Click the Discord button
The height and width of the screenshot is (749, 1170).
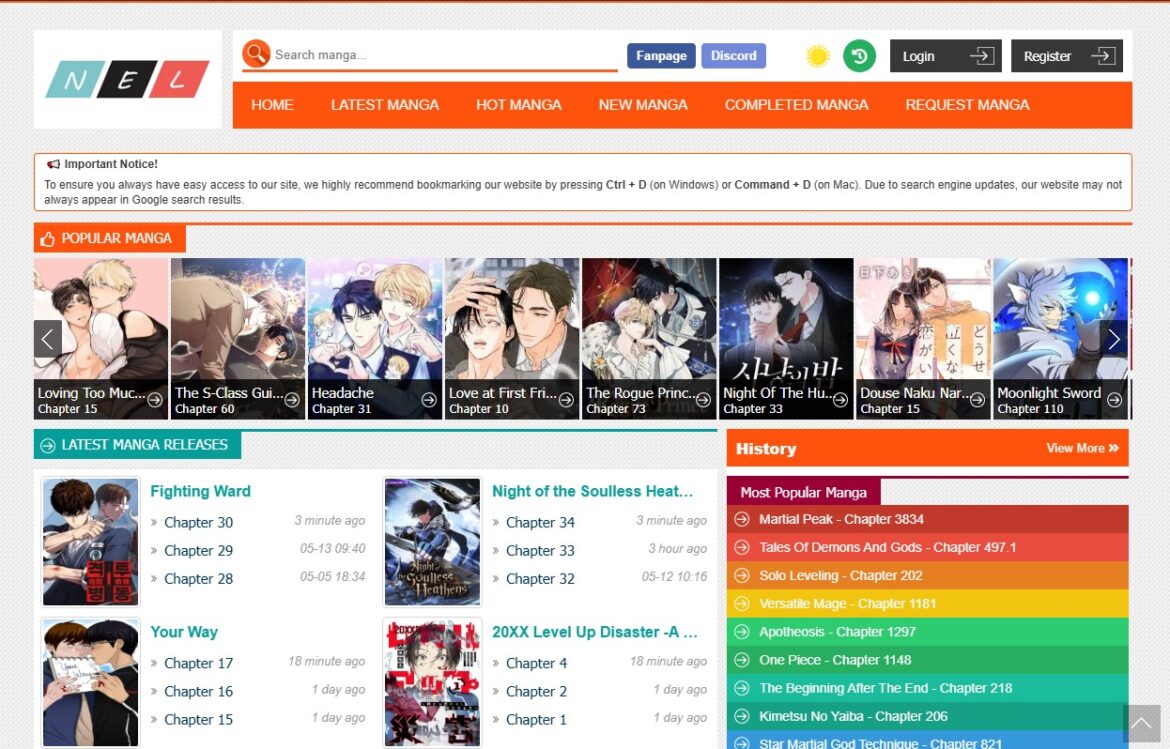tap(733, 56)
